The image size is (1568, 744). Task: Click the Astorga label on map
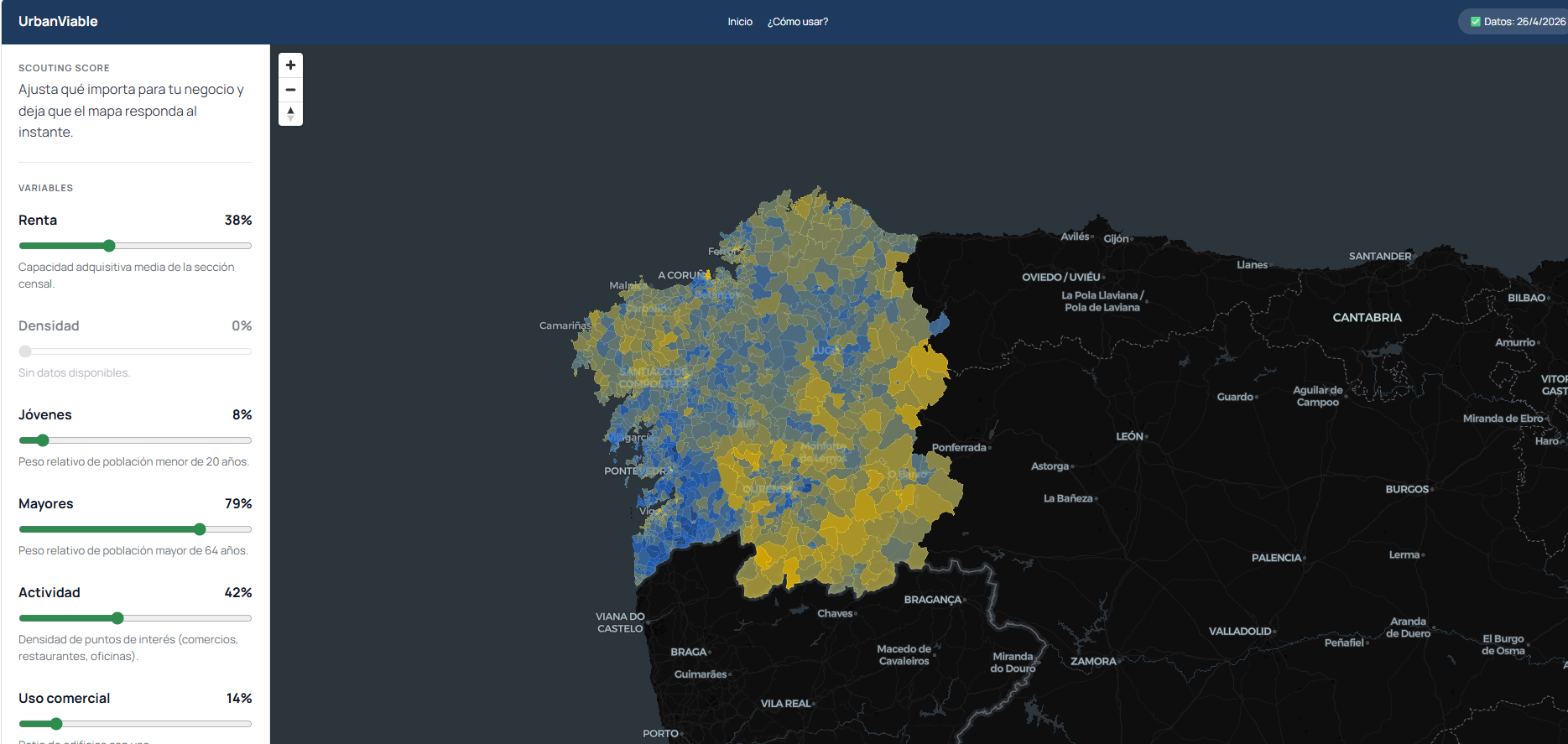pos(1050,466)
